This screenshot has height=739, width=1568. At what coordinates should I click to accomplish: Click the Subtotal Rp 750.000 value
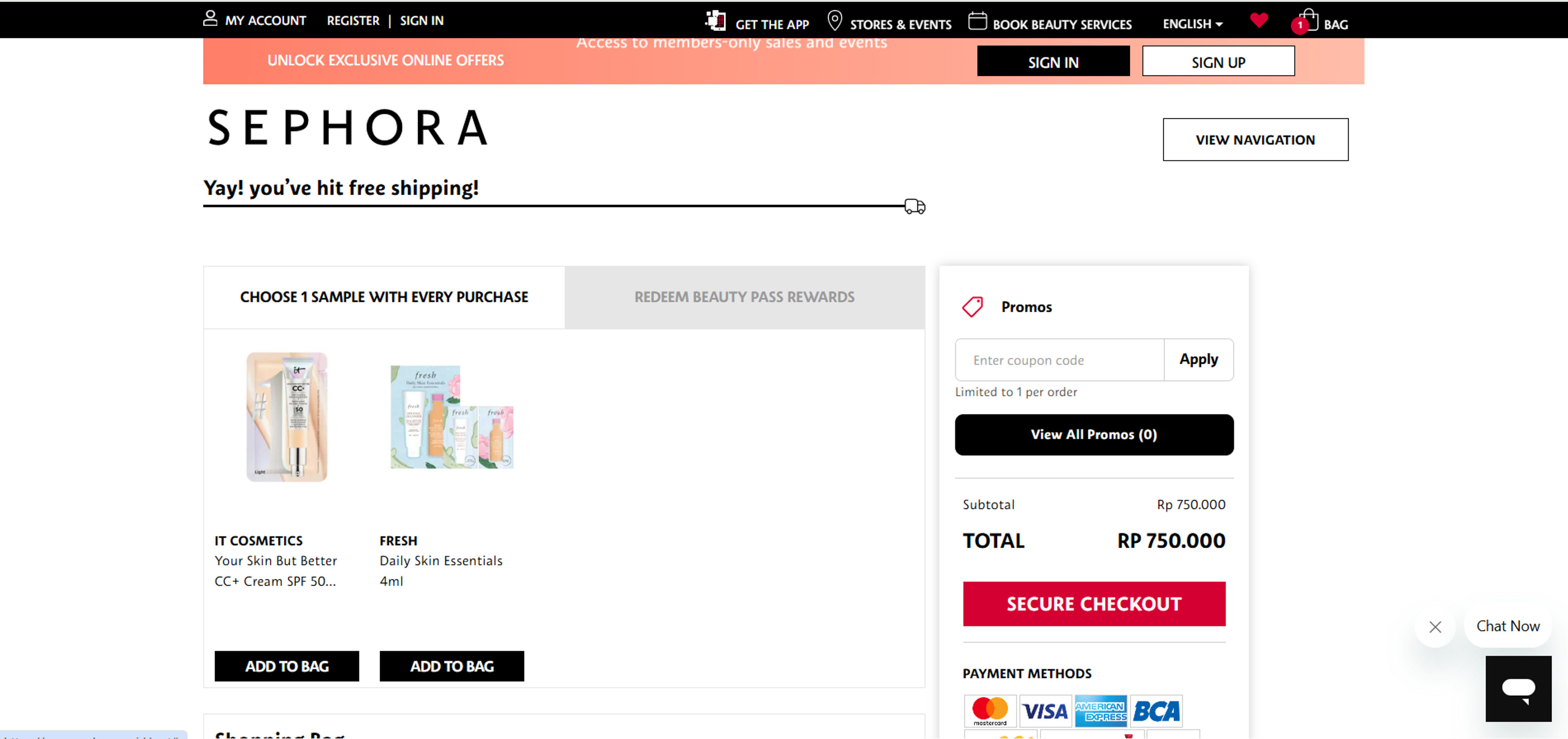(x=1191, y=505)
